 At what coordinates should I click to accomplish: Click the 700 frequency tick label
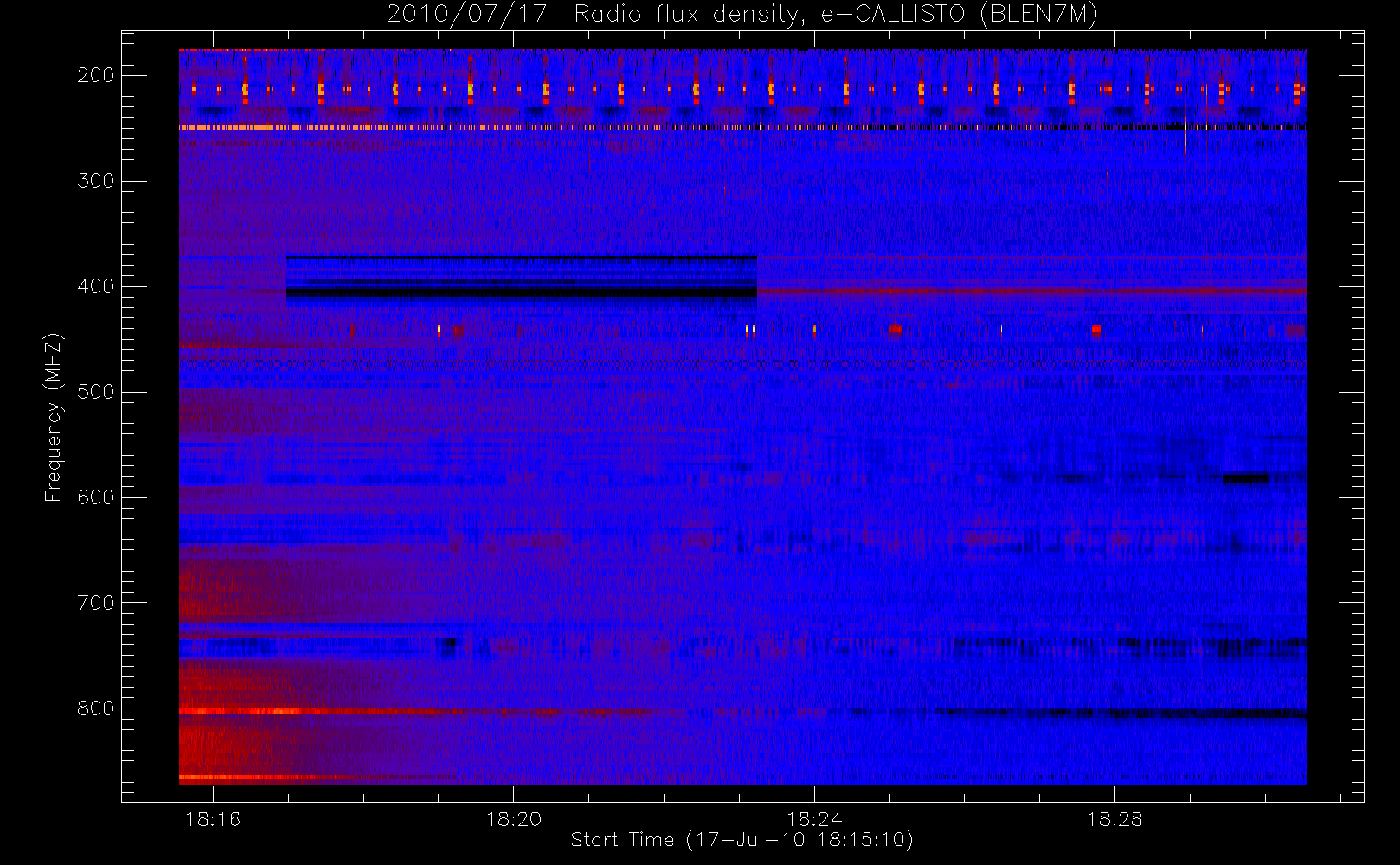(x=95, y=603)
